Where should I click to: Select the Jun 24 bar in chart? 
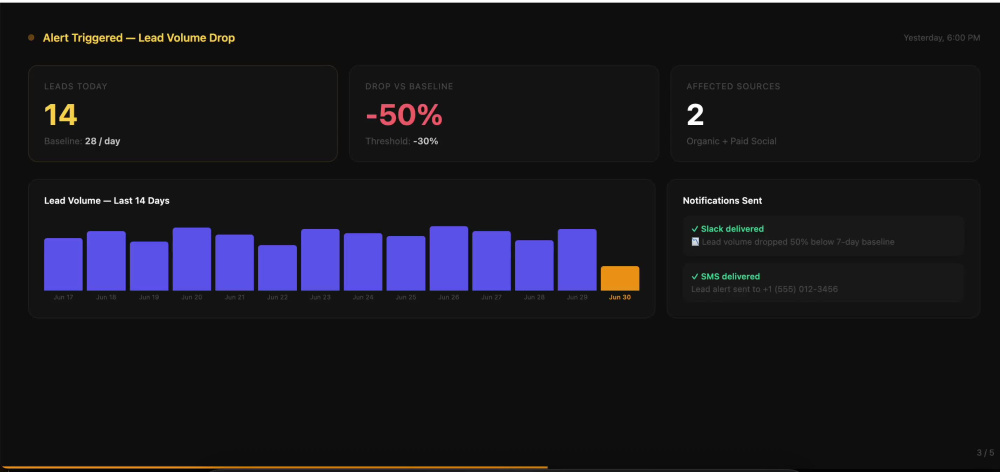tap(363, 262)
